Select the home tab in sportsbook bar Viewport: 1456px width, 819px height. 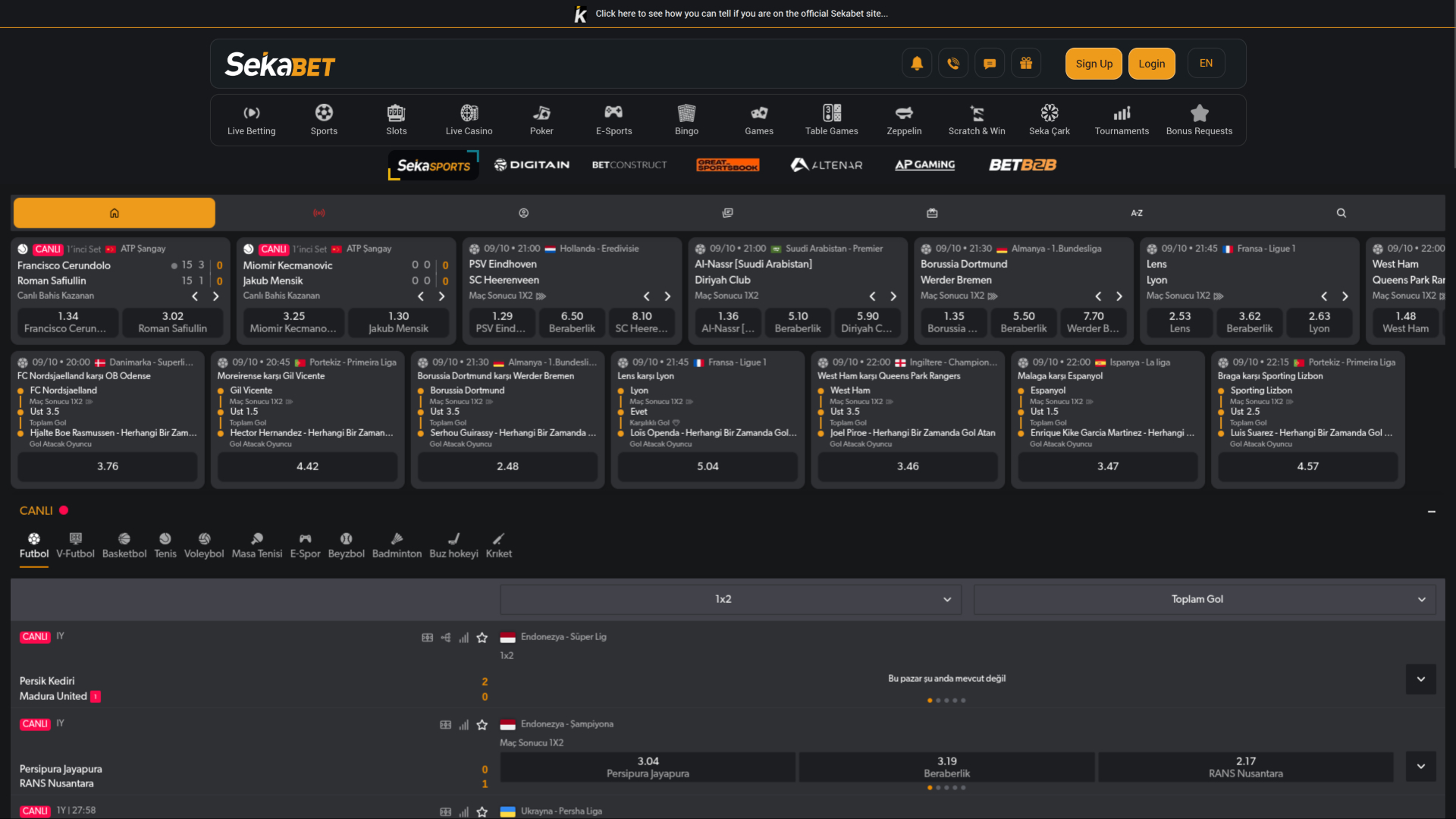coord(115,213)
